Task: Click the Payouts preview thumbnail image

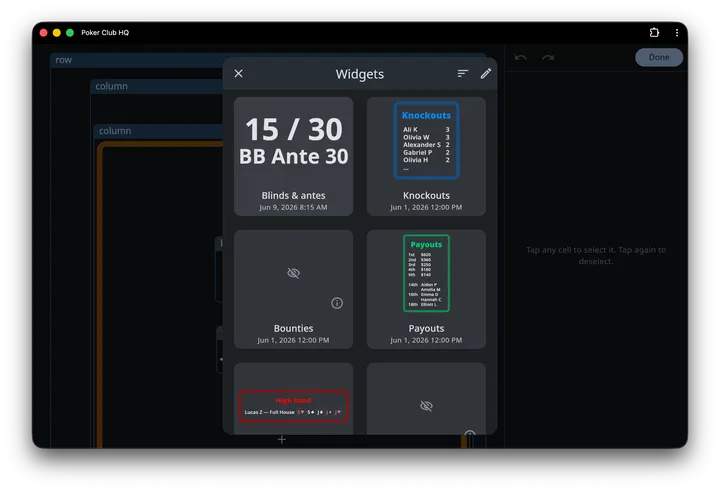Action: [x=426, y=273]
